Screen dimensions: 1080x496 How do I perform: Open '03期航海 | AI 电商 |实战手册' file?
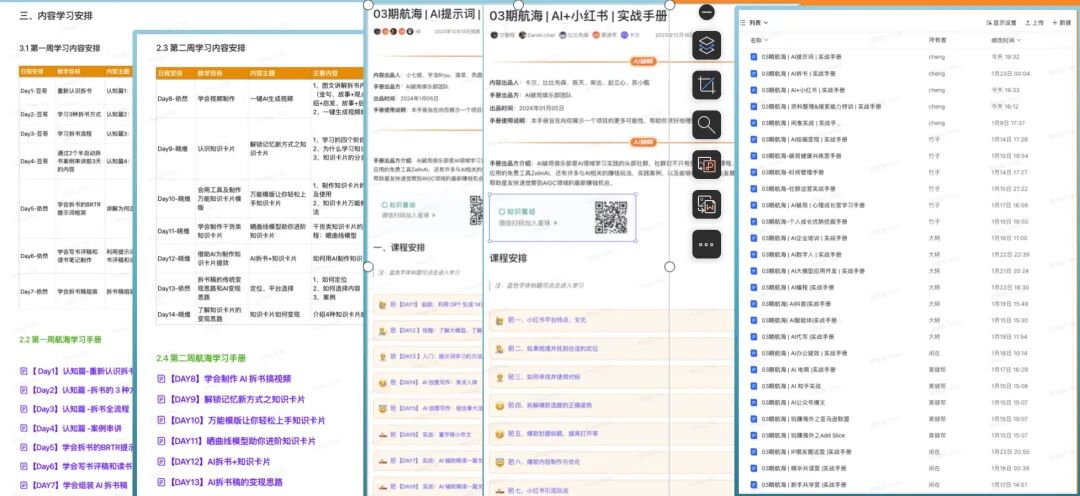(x=798, y=370)
